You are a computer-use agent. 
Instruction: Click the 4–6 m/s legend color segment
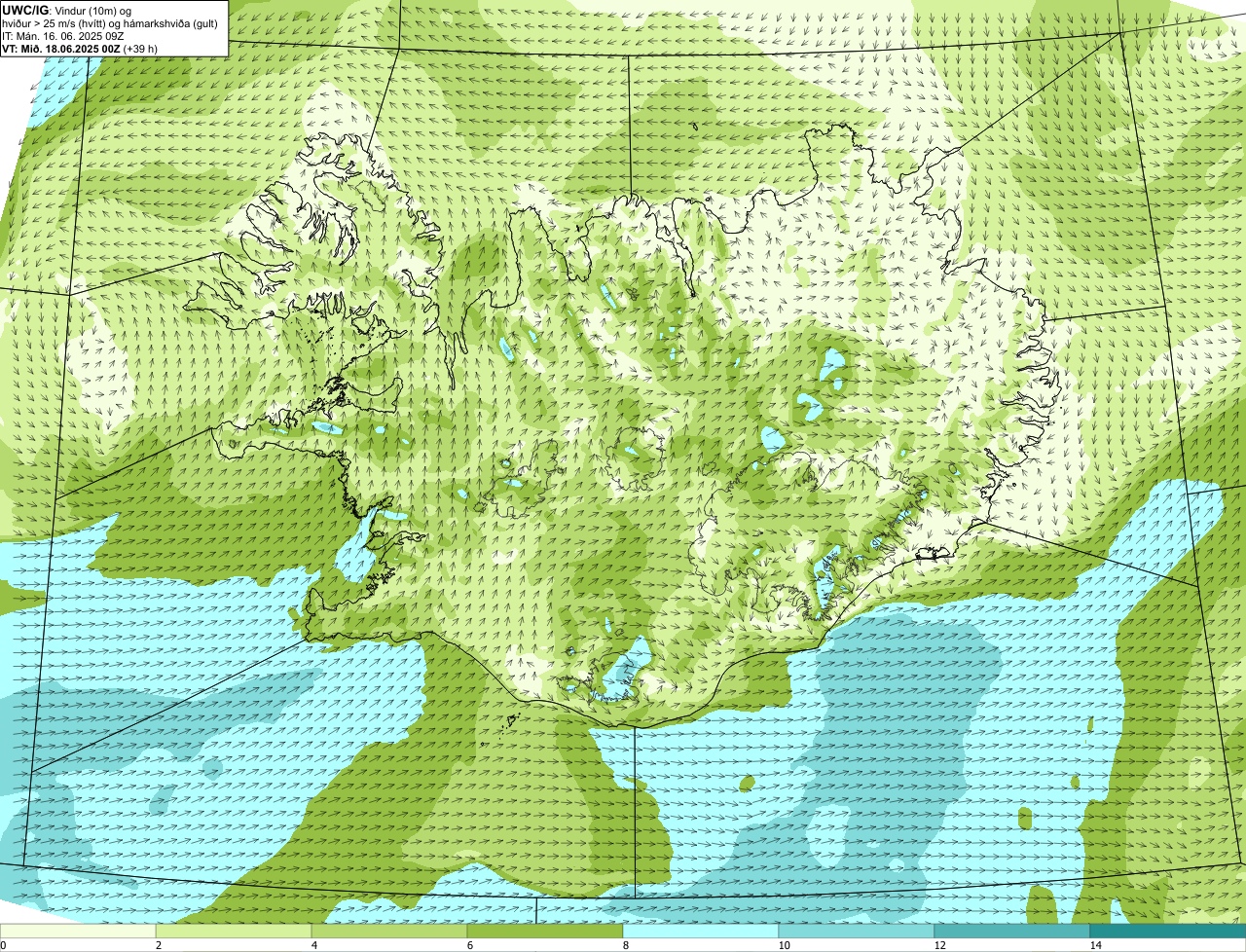(x=389, y=931)
